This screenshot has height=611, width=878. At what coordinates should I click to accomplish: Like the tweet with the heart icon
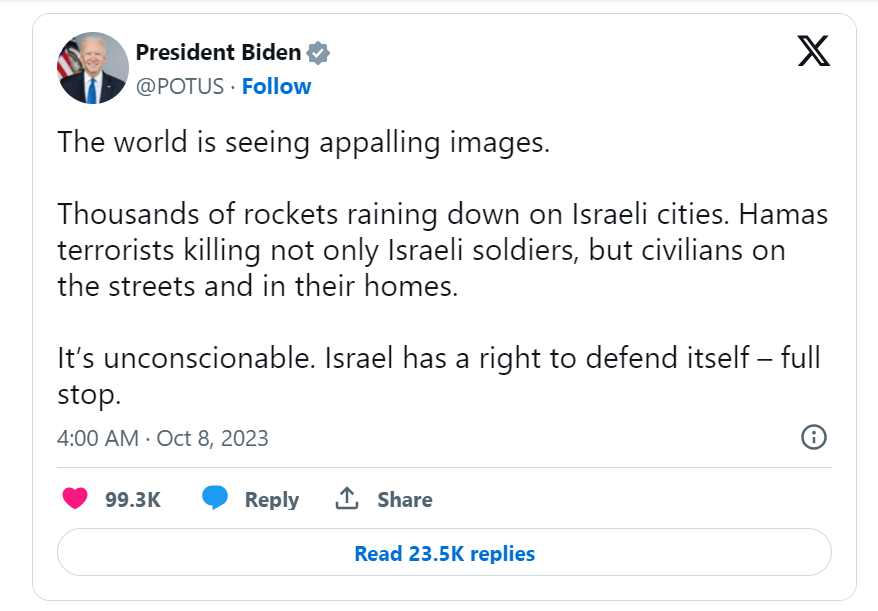point(75,499)
